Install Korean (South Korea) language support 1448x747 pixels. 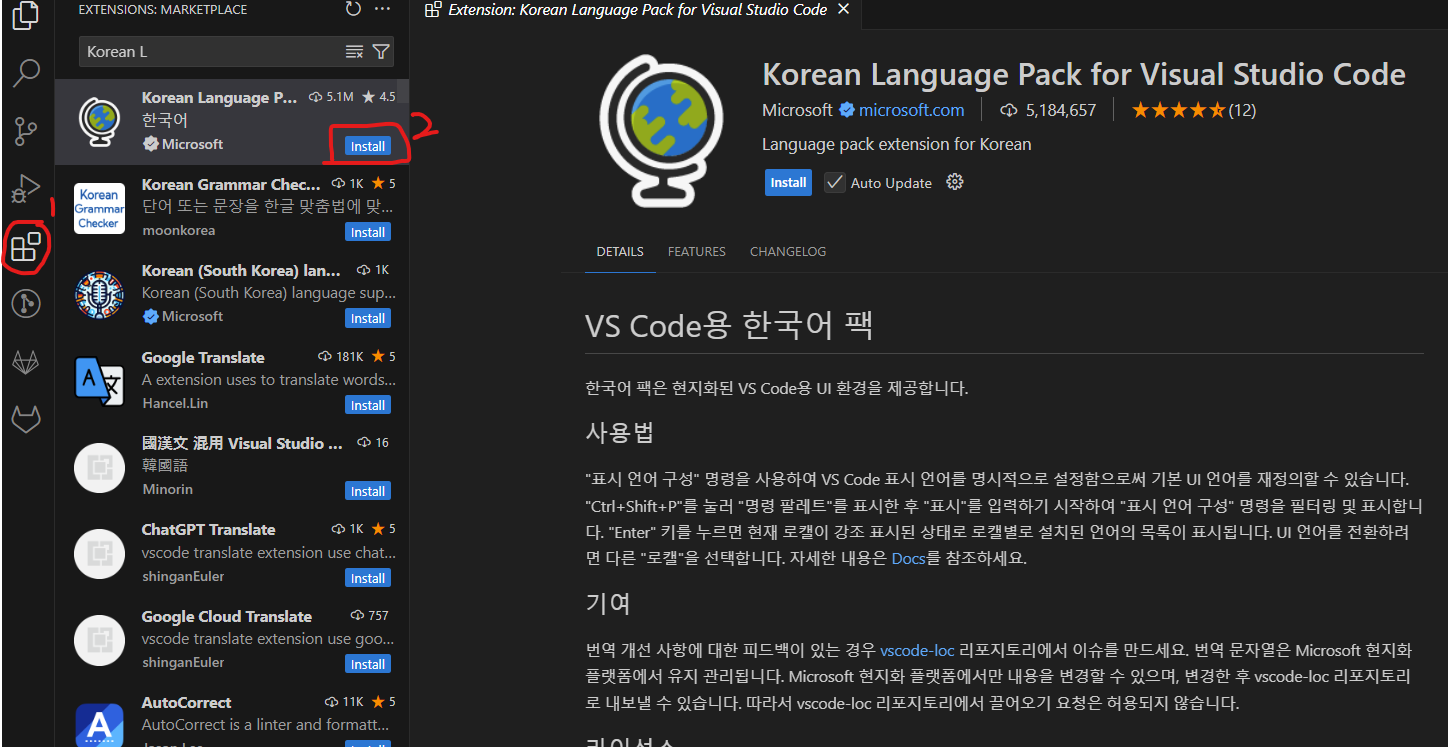(368, 318)
